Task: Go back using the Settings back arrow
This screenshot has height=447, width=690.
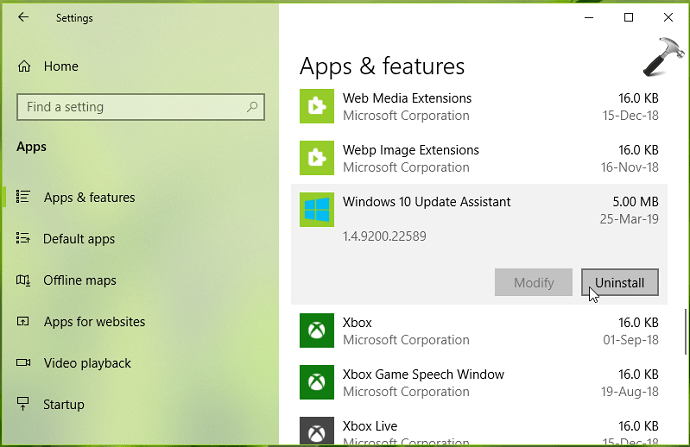Action: click(23, 17)
